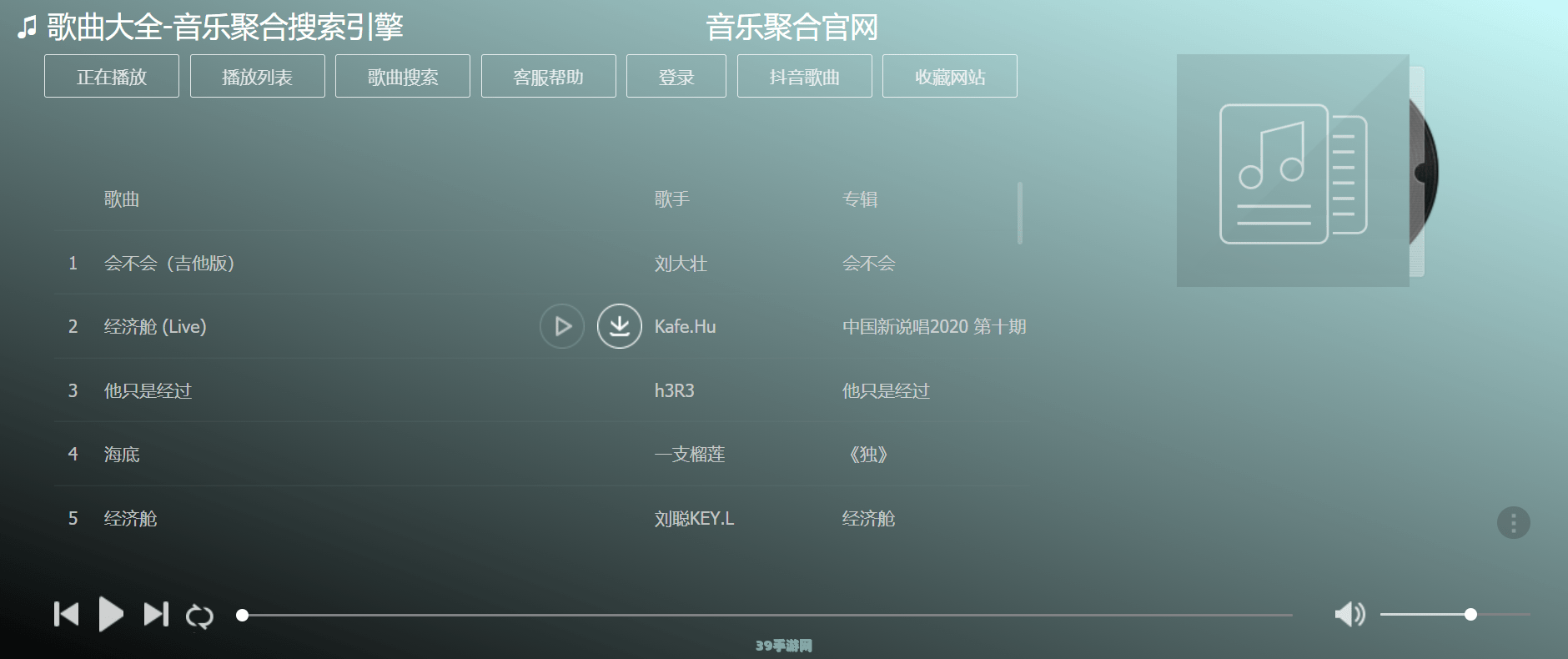Start playback with the play button

(111, 615)
